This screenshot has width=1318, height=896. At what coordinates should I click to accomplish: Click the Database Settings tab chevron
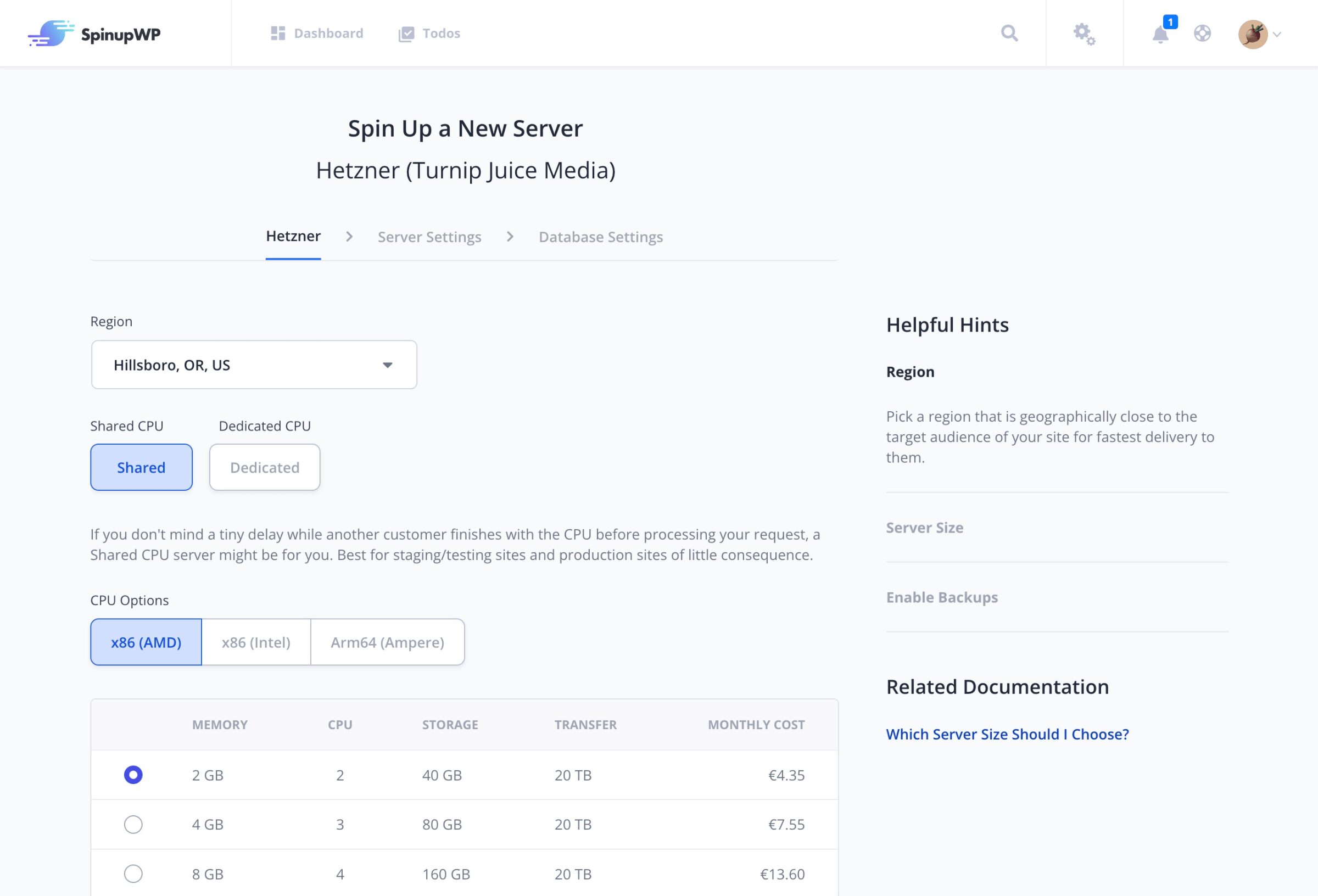[x=510, y=237]
